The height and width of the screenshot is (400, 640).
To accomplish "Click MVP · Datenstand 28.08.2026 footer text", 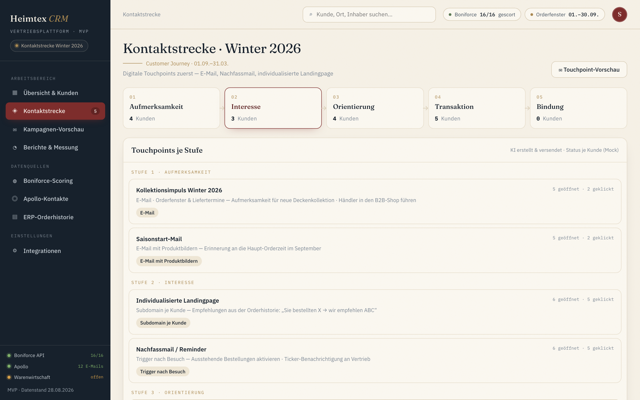I will (40, 390).
